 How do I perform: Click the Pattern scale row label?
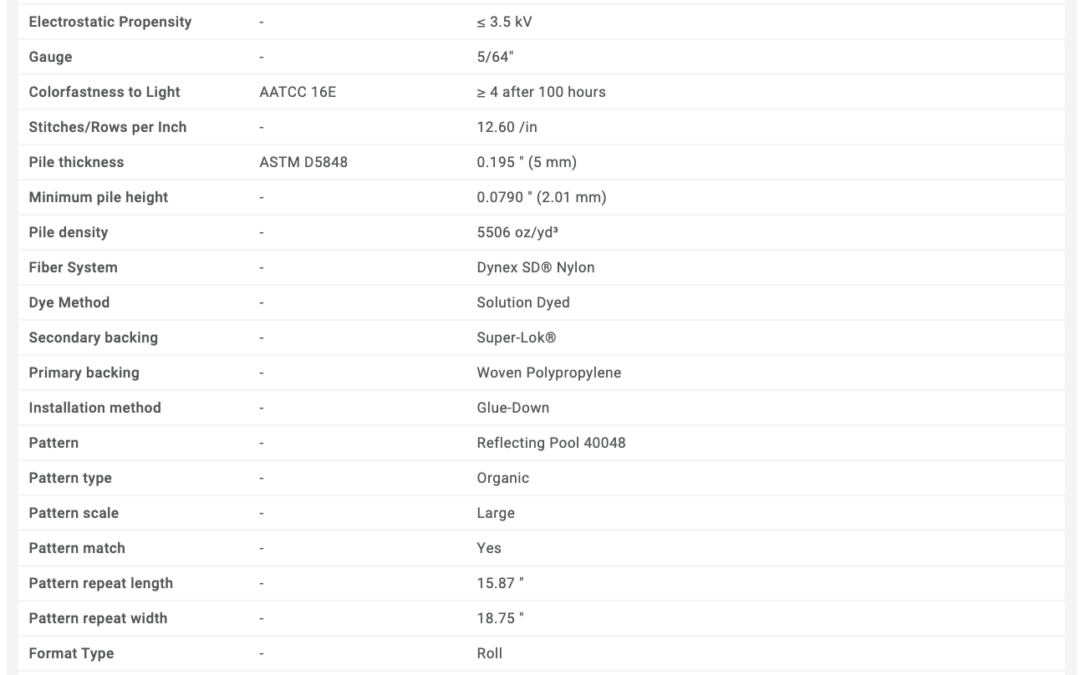coord(74,514)
